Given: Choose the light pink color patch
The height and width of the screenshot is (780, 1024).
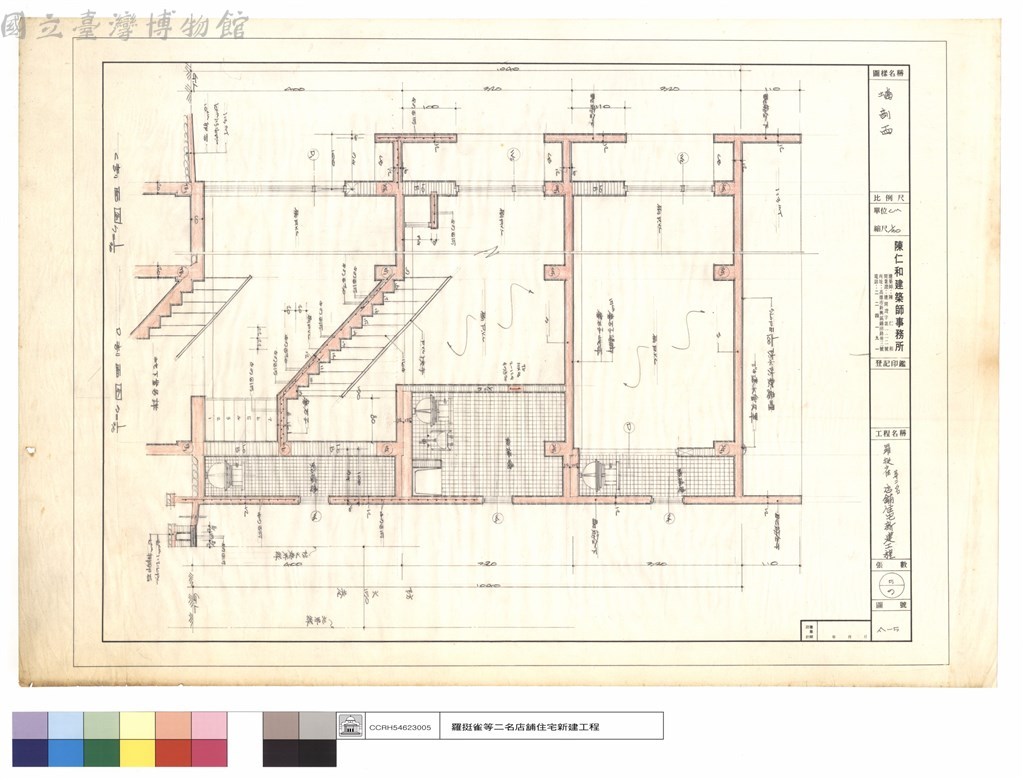Looking at the screenshot, I should (x=210, y=725).
